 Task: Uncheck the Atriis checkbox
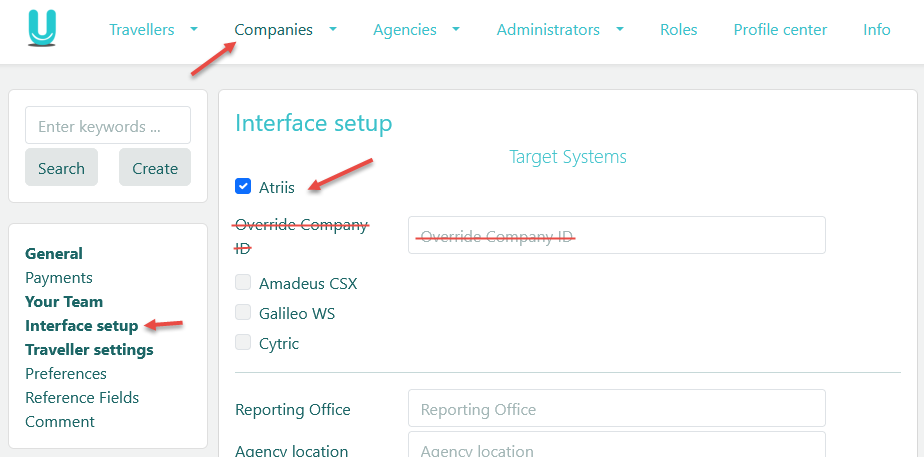click(x=243, y=186)
